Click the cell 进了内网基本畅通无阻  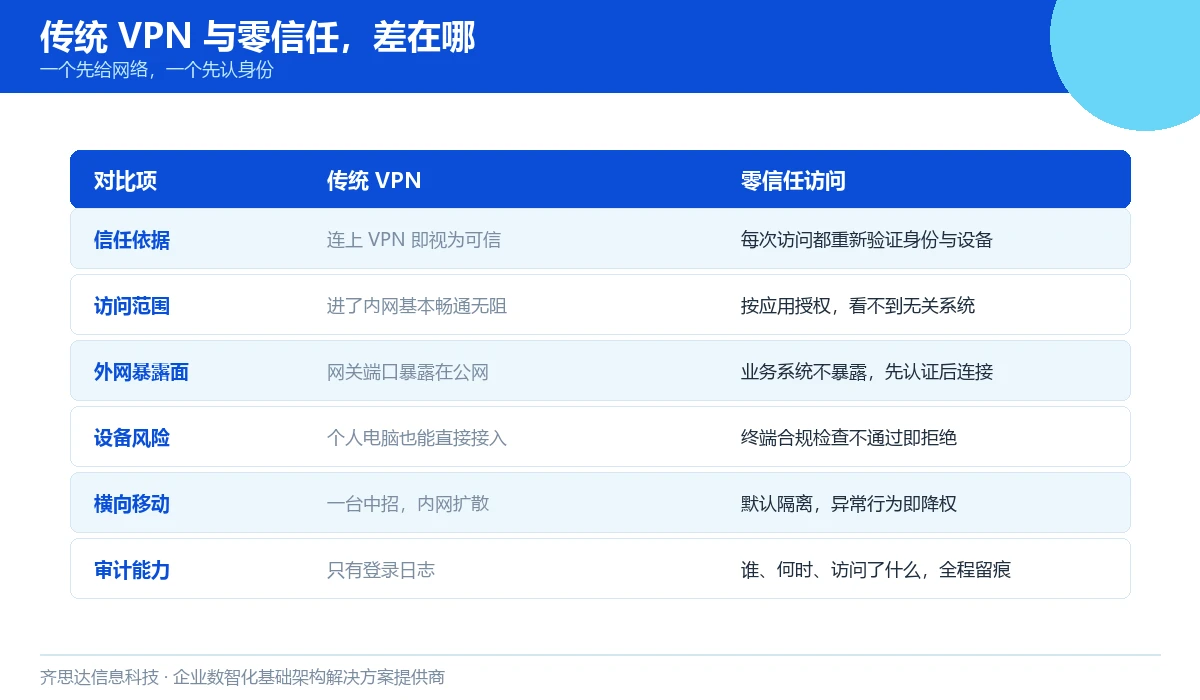point(417,306)
